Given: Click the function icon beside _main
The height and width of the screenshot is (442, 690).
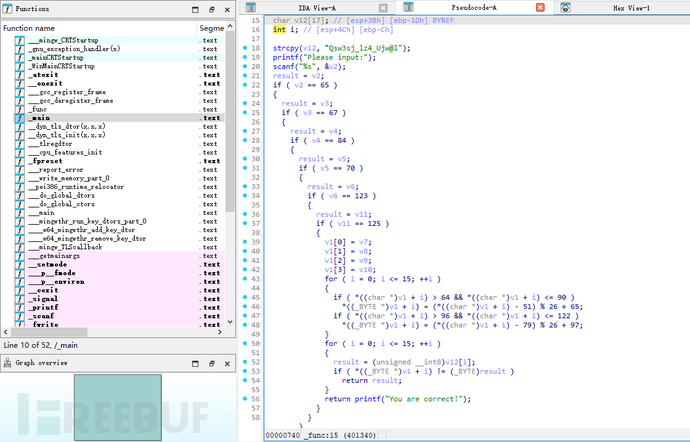Looking at the screenshot, I should [21, 118].
